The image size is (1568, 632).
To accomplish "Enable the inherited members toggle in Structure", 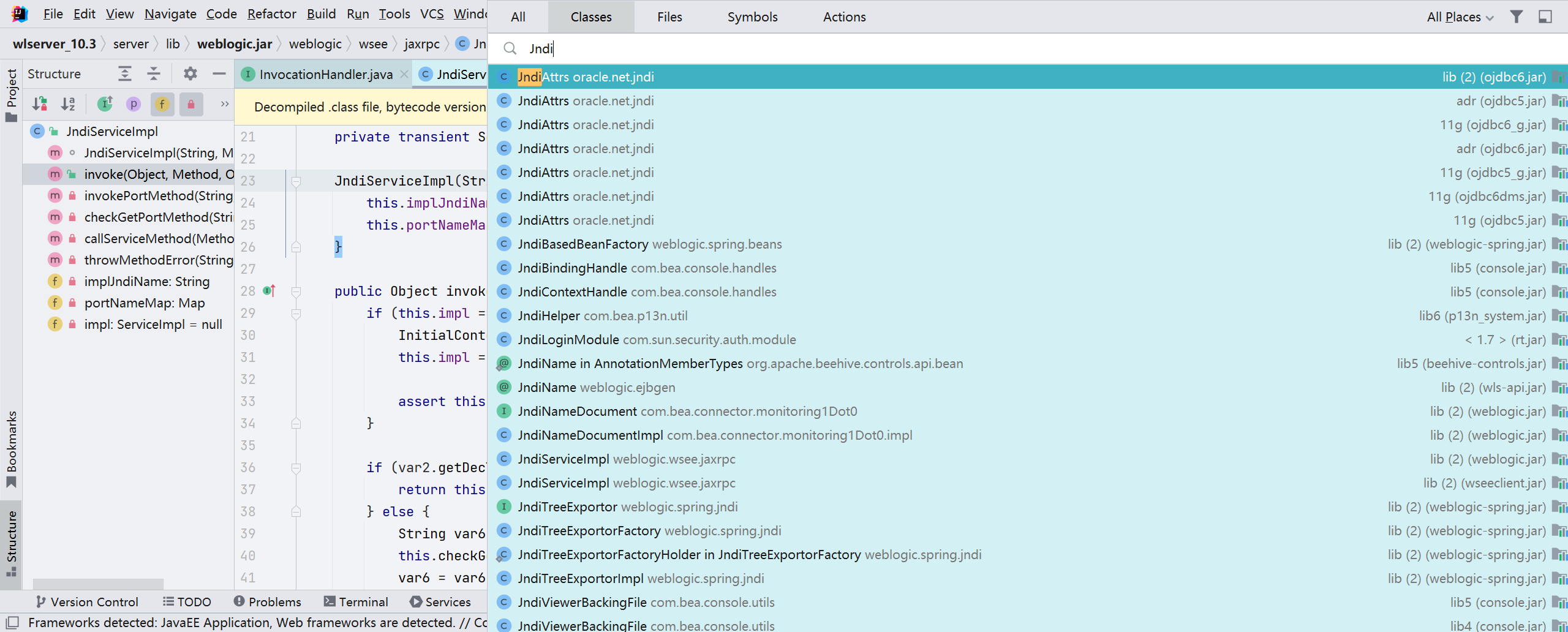I will point(105,103).
